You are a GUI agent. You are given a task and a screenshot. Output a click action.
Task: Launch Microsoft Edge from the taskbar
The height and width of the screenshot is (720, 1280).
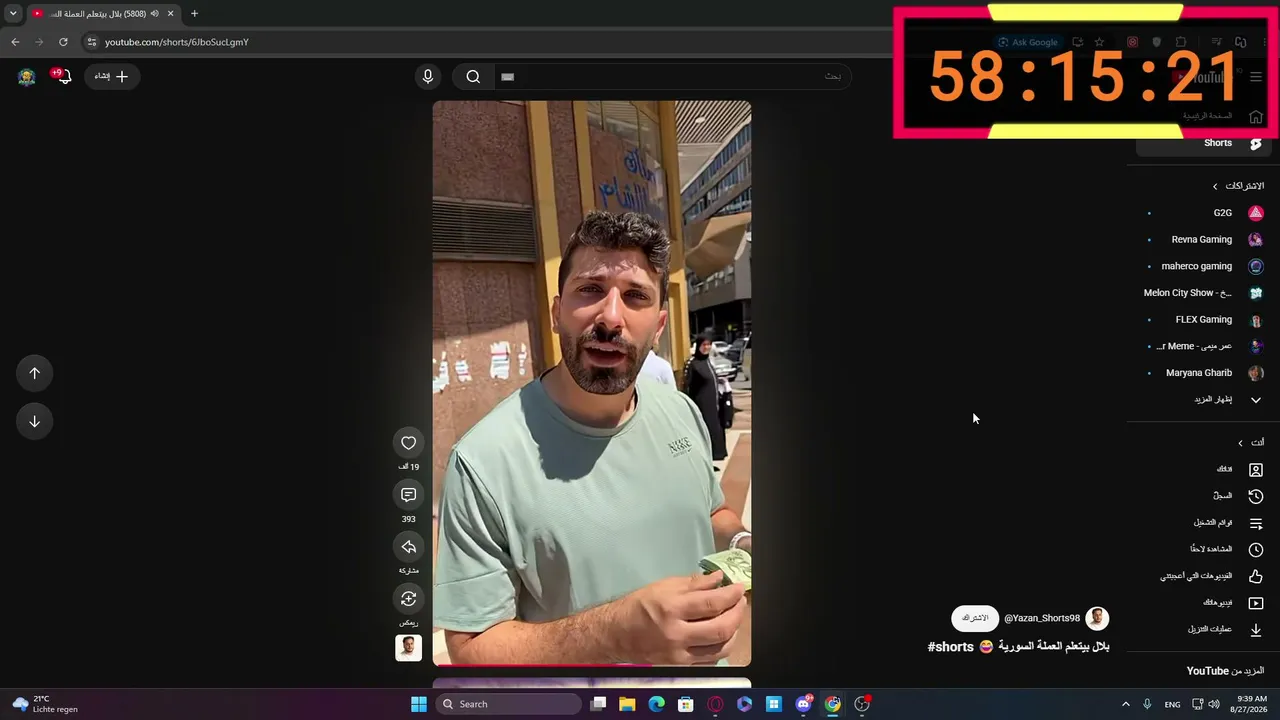tap(656, 704)
